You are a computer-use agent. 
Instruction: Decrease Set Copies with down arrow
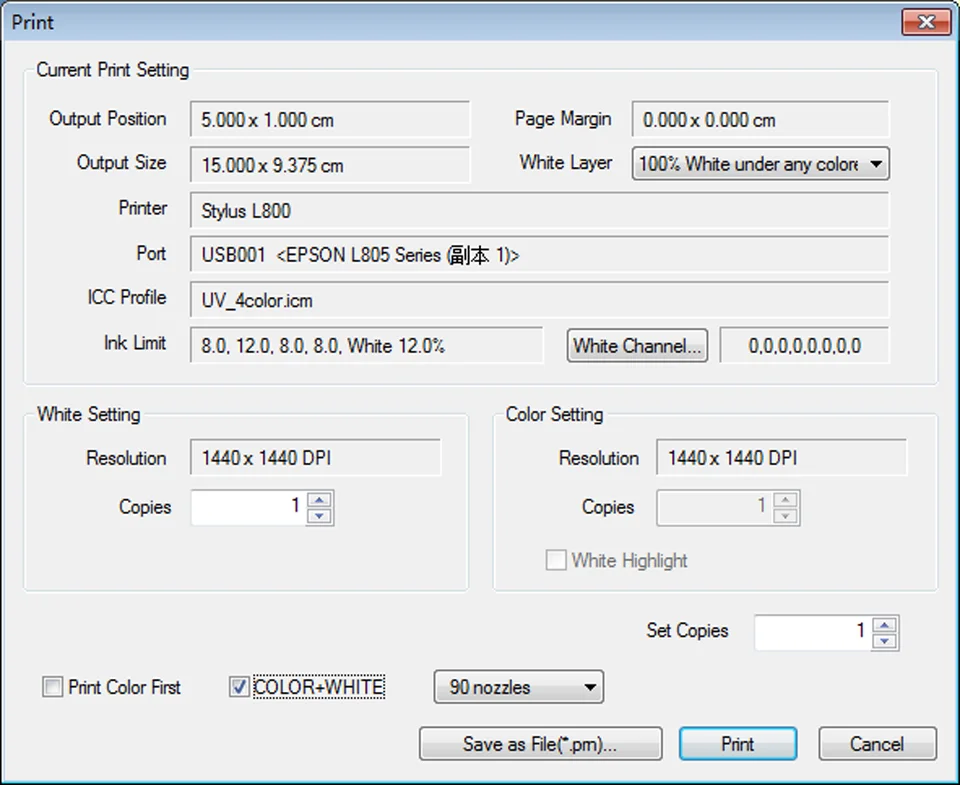coord(885,641)
